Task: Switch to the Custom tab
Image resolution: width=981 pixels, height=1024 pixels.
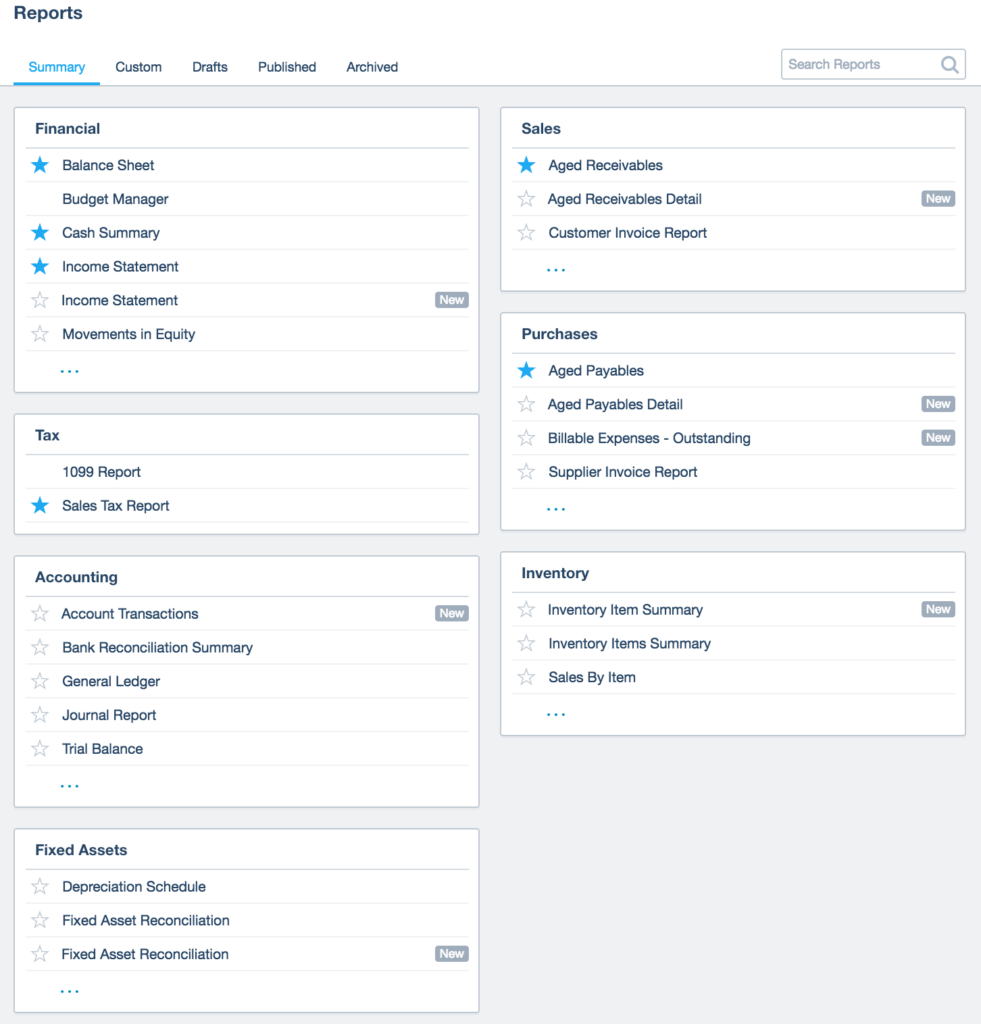Action: (138, 67)
